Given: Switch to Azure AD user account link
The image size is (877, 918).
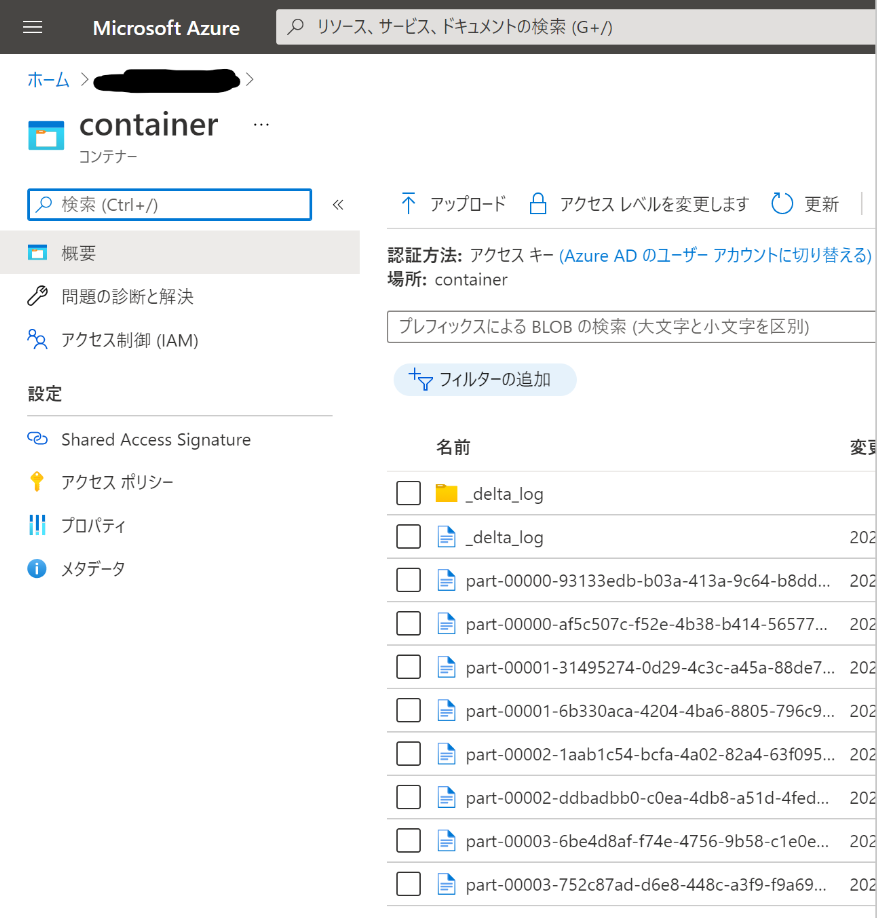Looking at the screenshot, I should coord(715,255).
